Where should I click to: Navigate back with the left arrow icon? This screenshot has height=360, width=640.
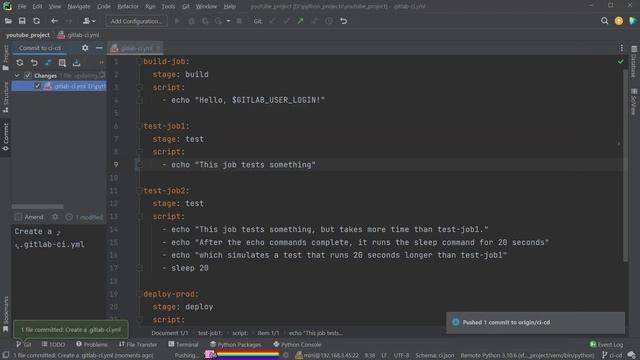[54, 21]
